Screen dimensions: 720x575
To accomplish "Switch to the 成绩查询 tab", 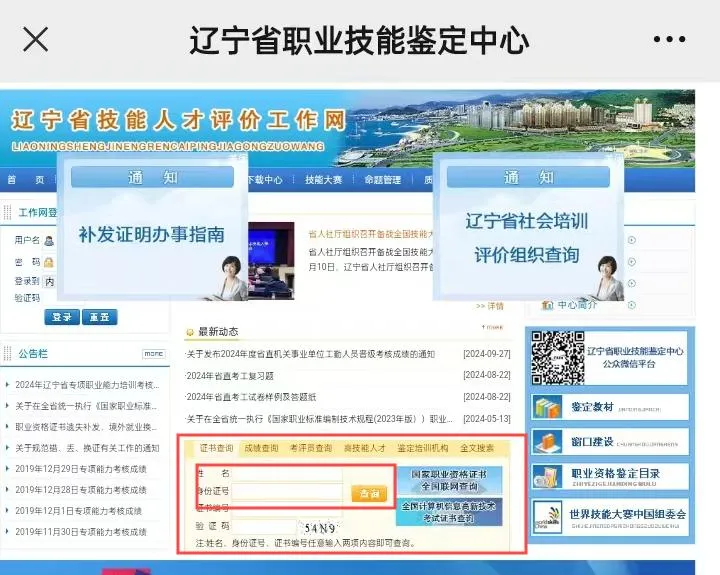I will (x=261, y=448).
